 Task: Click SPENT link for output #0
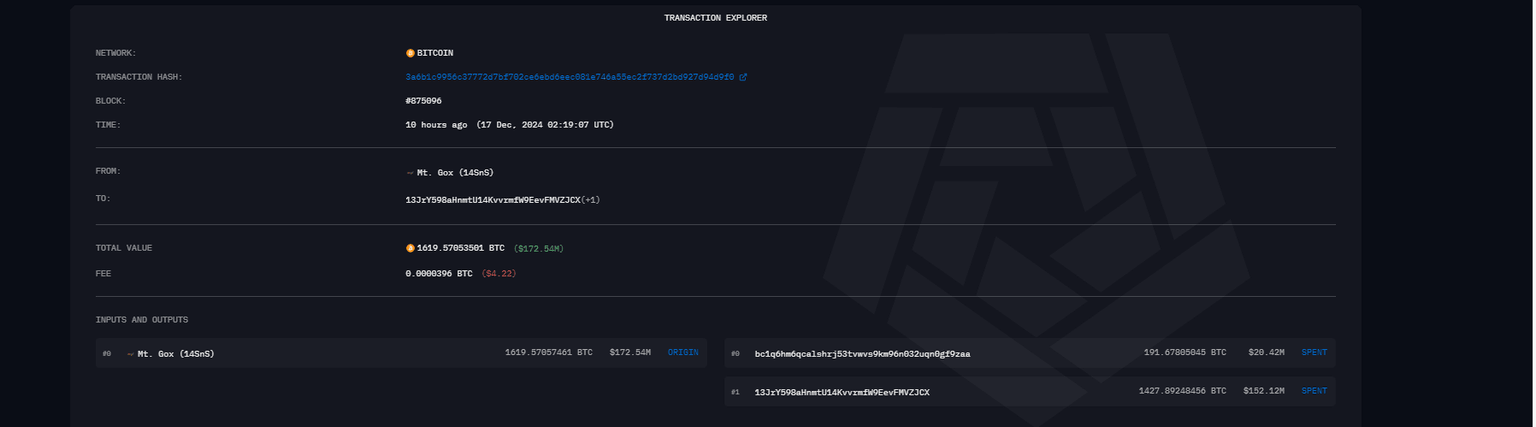click(x=1314, y=353)
